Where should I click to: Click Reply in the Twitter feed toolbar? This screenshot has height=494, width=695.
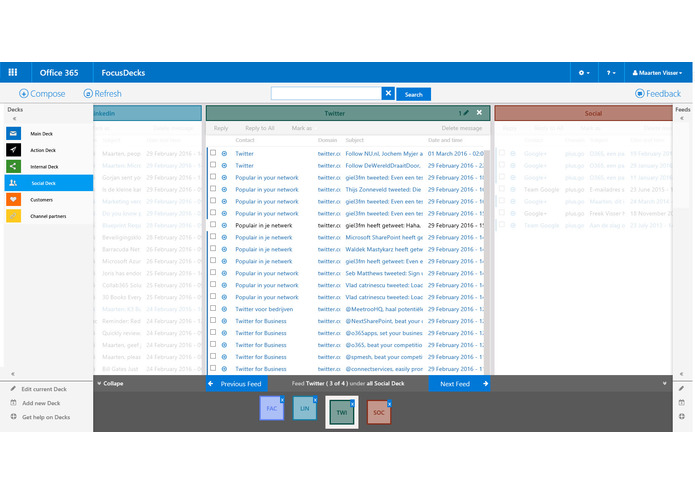point(221,128)
